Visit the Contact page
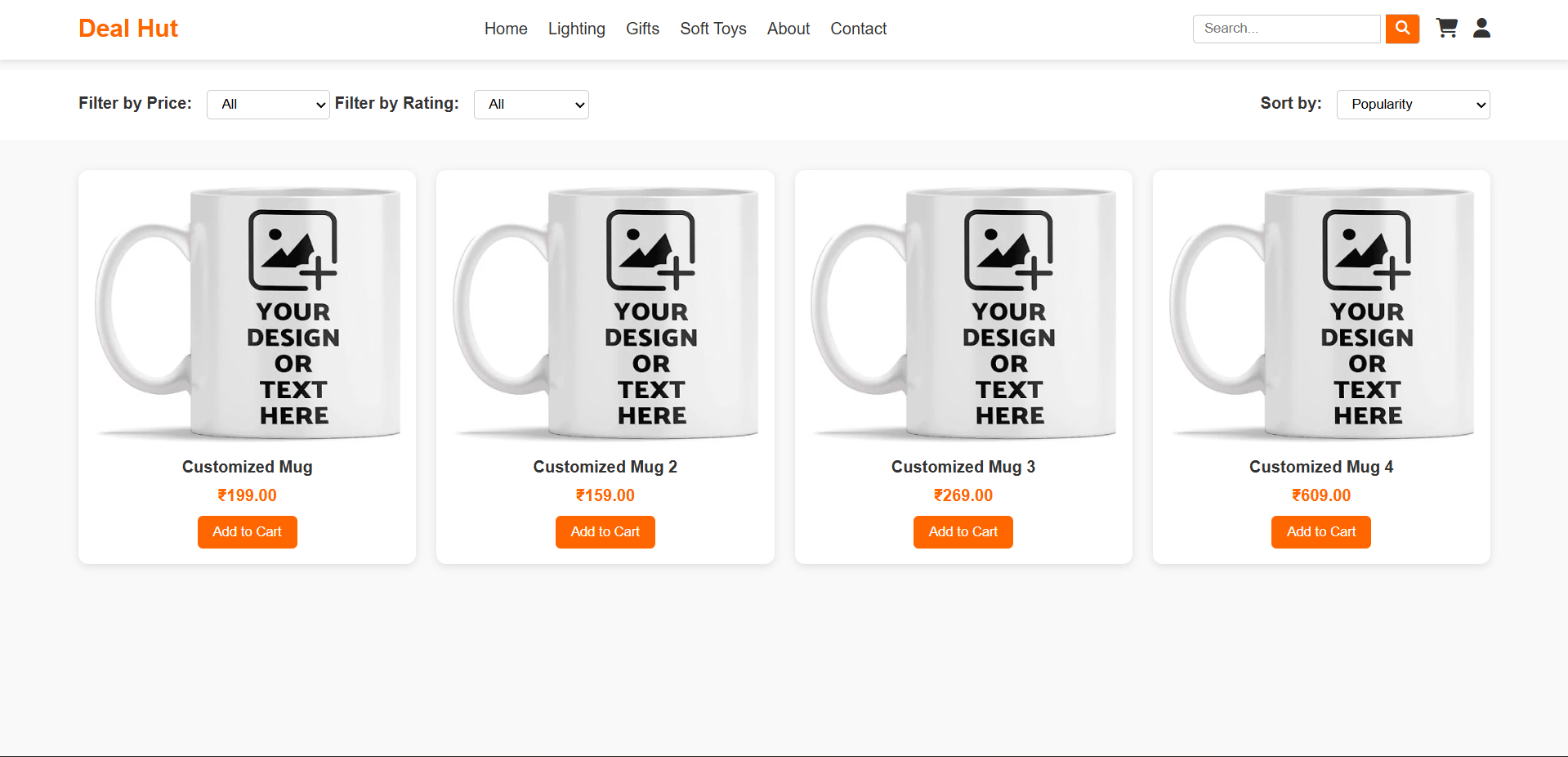The height and width of the screenshot is (757, 1568). (858, 29)
